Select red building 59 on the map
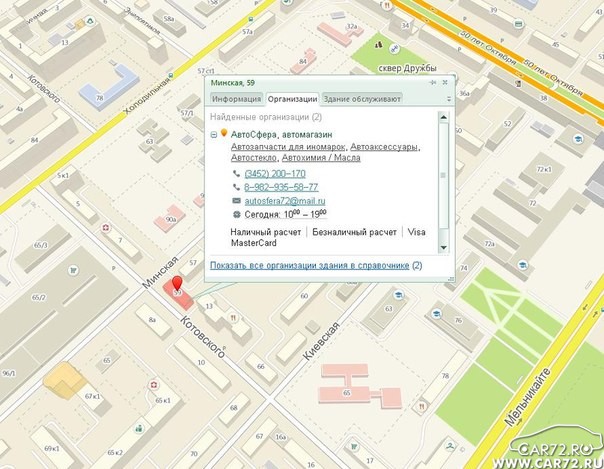 click(x=178, y=295)
